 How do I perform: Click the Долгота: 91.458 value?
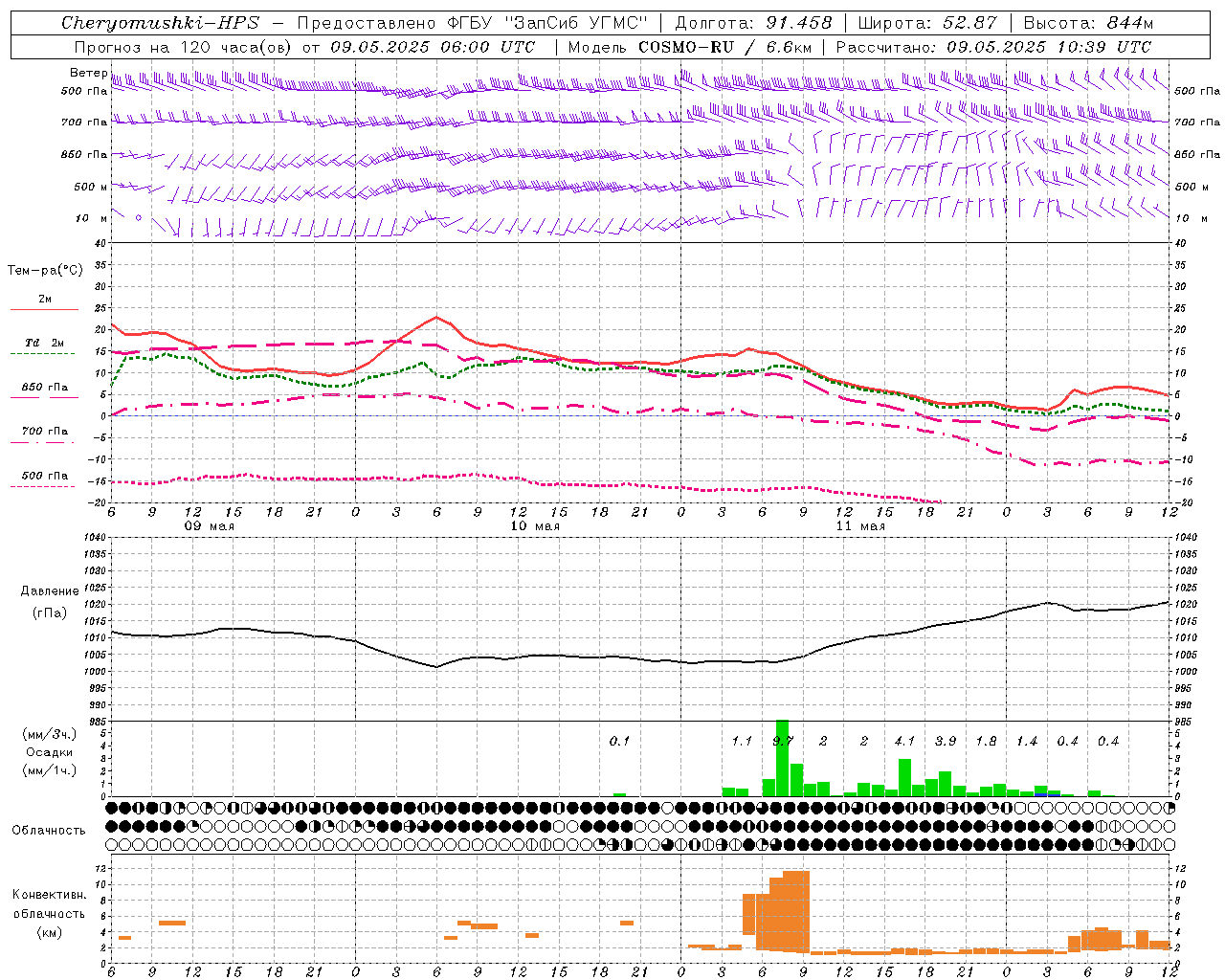click(754, 23)
